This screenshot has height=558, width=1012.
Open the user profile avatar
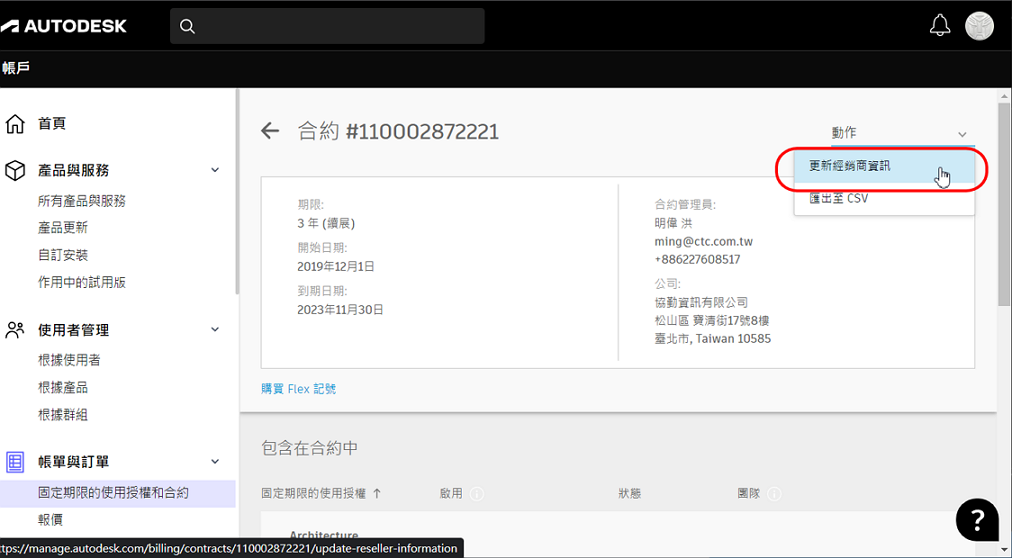tap(979, 26)
